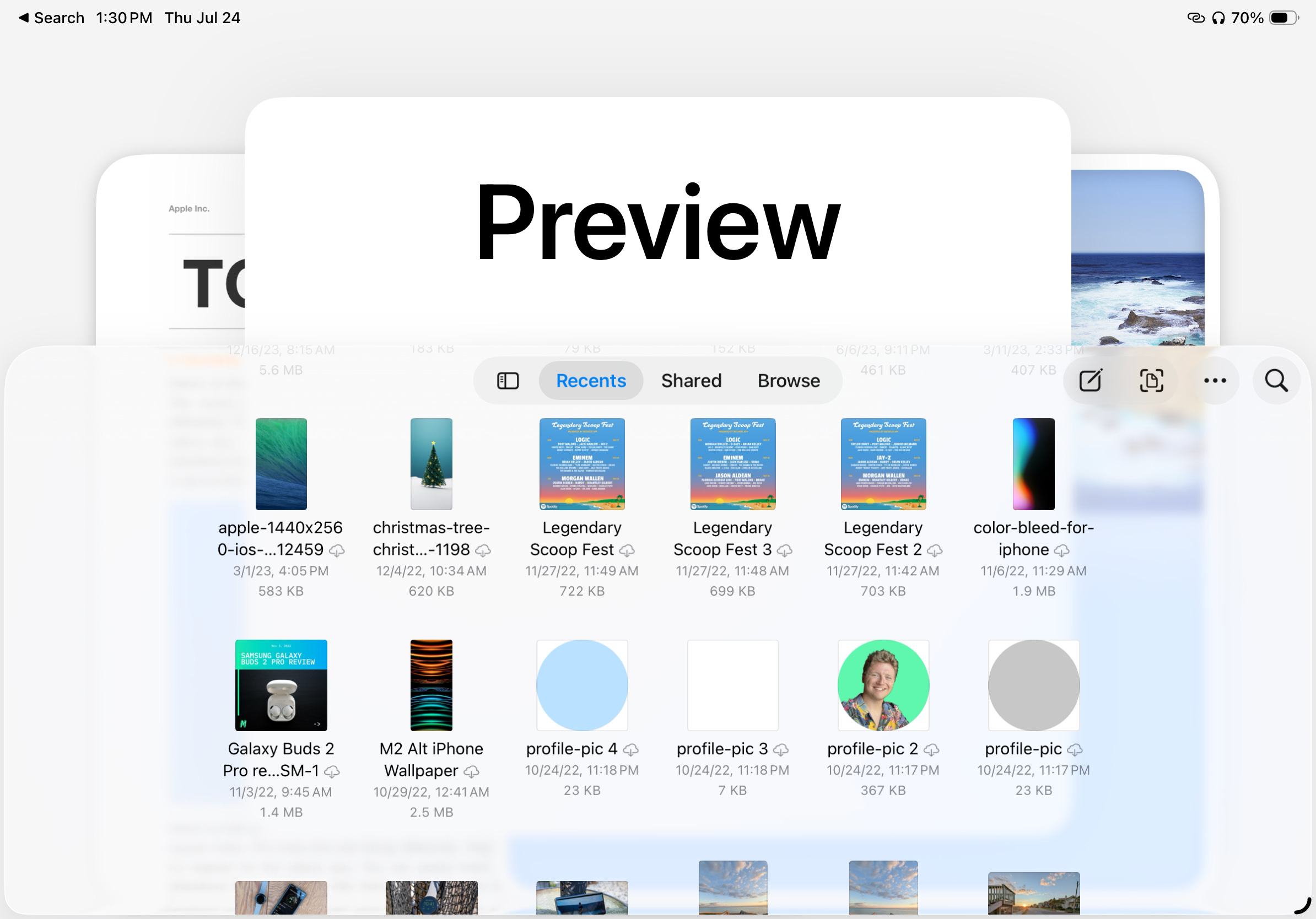Open the christmas-tree image file
The width and height of the screenshot is (1316, 919).
[x=431, y=464]
